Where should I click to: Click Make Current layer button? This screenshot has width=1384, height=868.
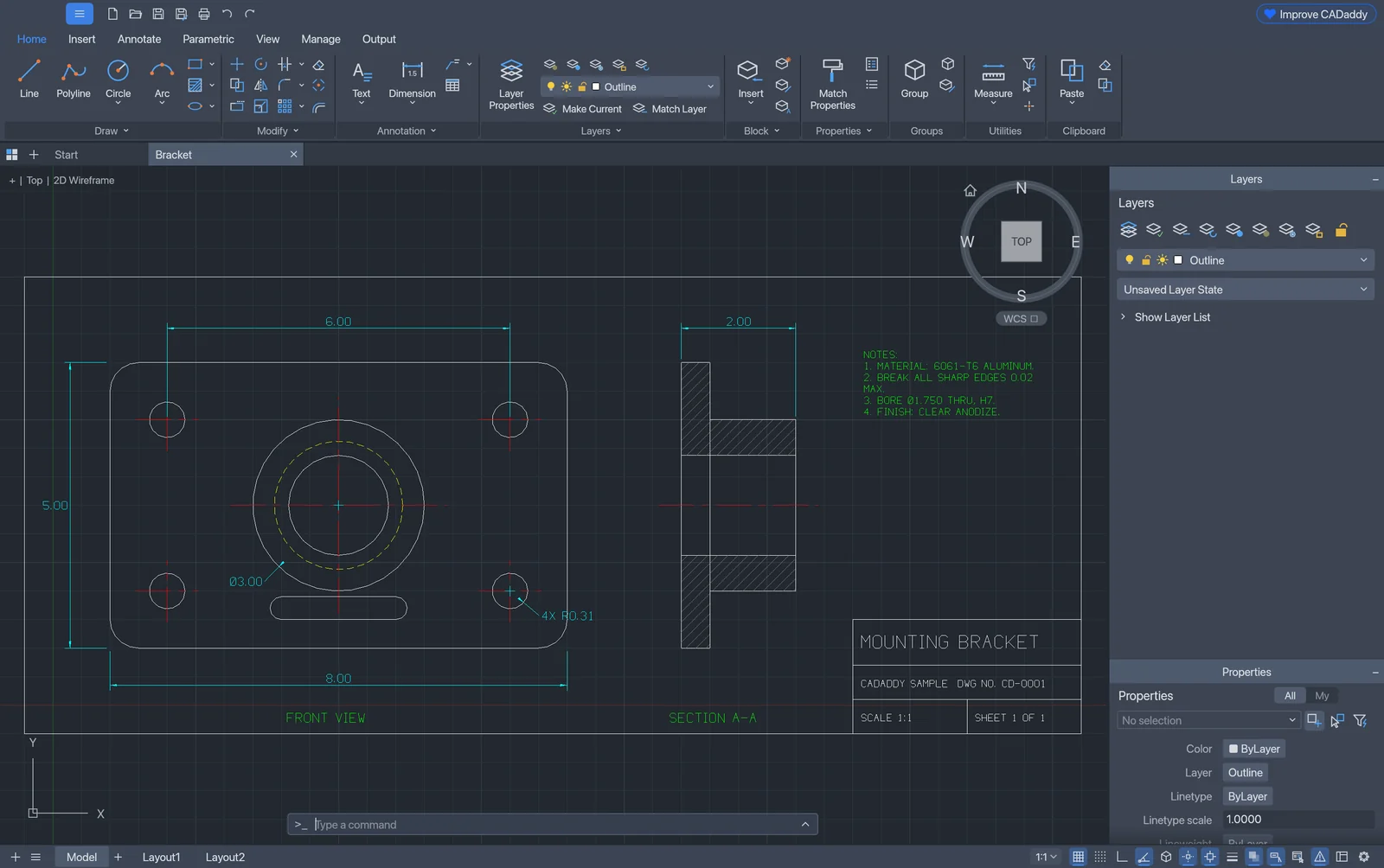pyautogui.click(x=582, y=109)
